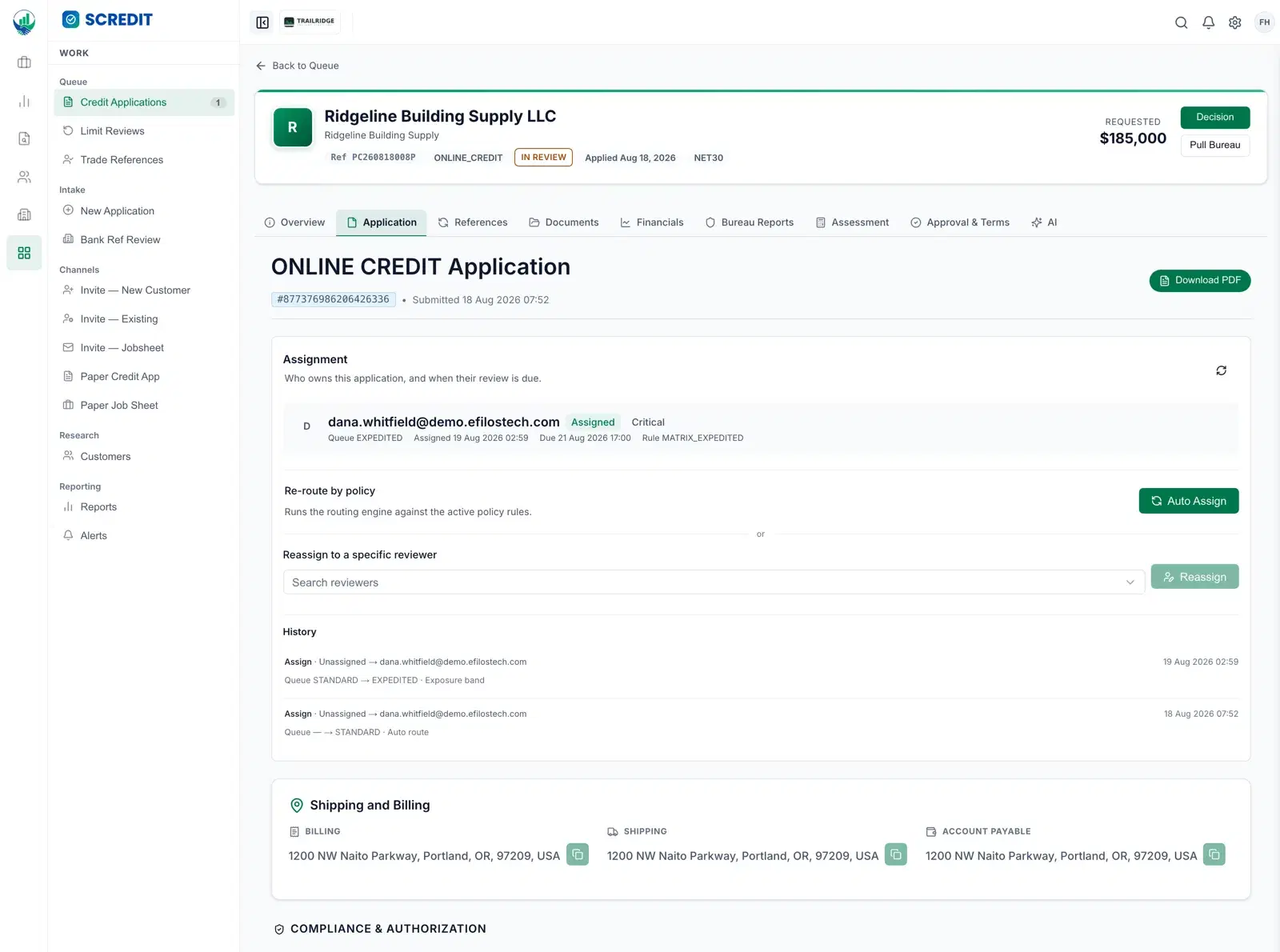Open Invite — New Customer
This screenshot has width=1280, height=952.
coord(144,290)
